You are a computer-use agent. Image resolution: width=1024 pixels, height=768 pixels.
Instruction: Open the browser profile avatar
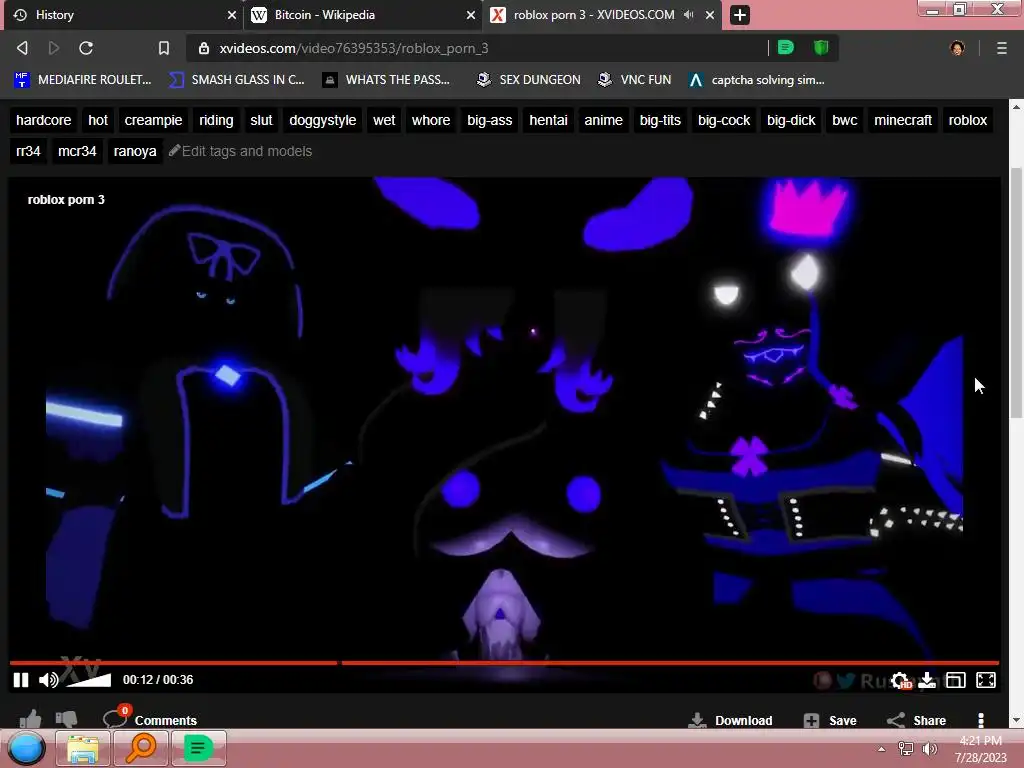[x=957, y=48]
